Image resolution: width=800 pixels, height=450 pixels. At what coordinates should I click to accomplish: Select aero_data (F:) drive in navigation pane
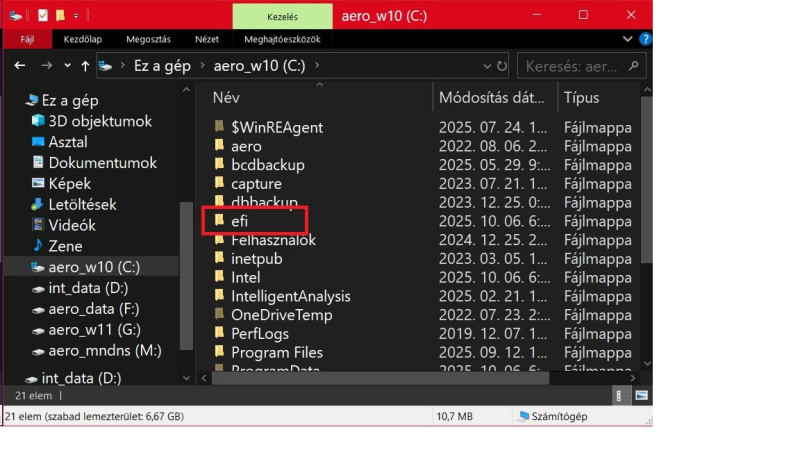(93, 309)
